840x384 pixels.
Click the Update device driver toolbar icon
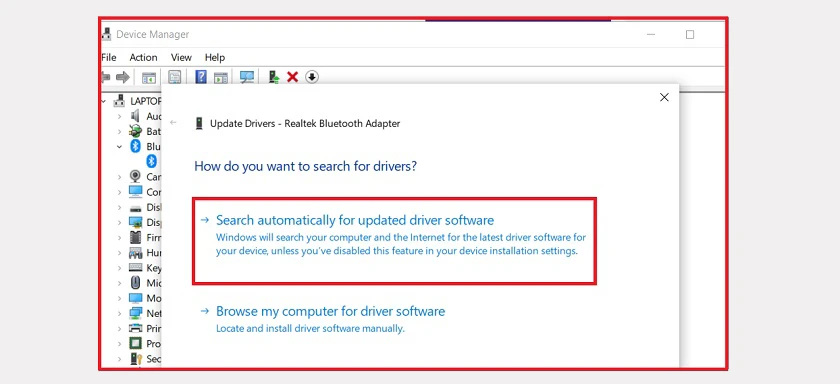pos(274,77)
